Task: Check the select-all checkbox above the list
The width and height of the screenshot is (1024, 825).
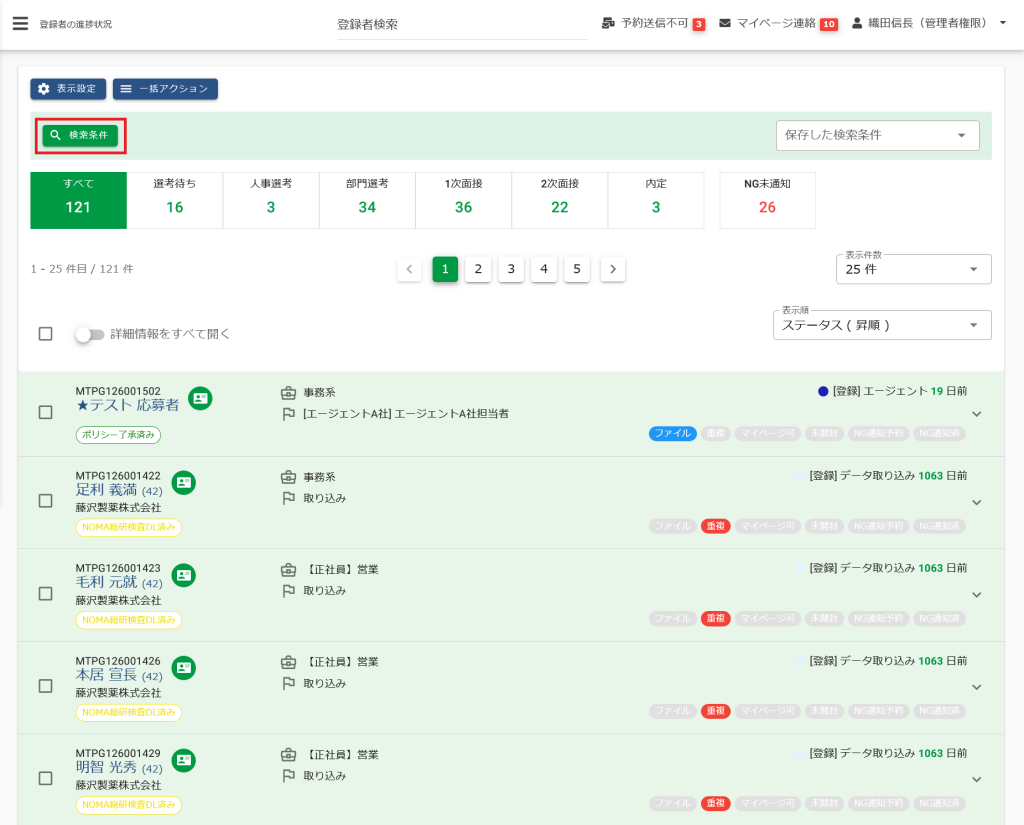Action: (45, 334)
